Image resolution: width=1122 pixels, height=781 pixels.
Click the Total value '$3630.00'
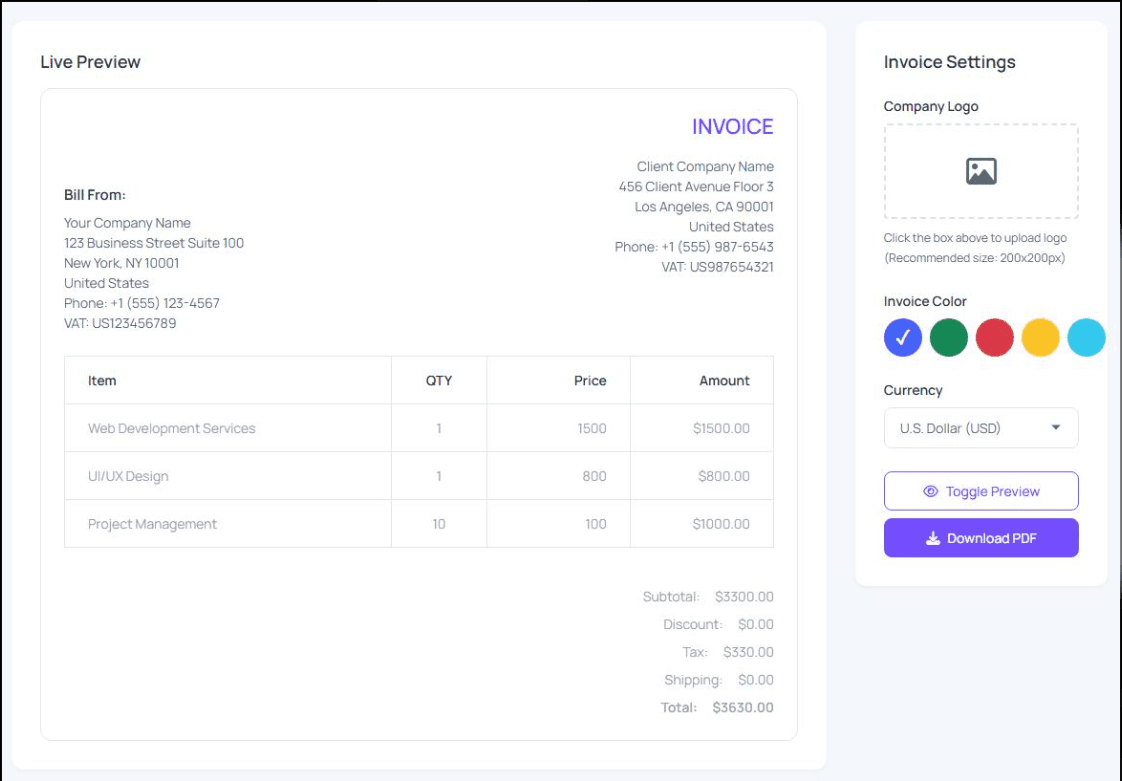[x=743, y=707]
